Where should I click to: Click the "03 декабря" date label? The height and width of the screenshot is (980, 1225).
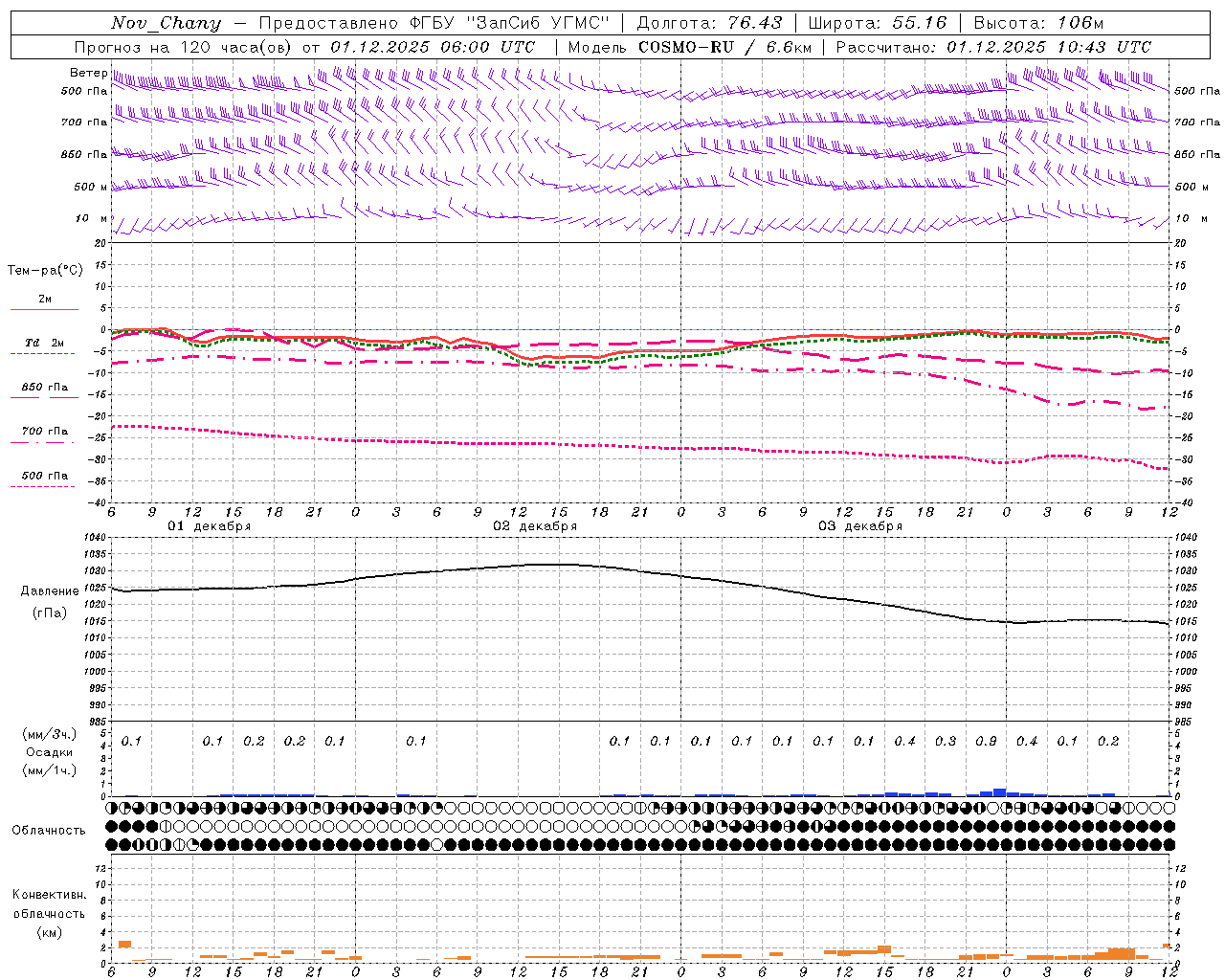tap(860, 526)
